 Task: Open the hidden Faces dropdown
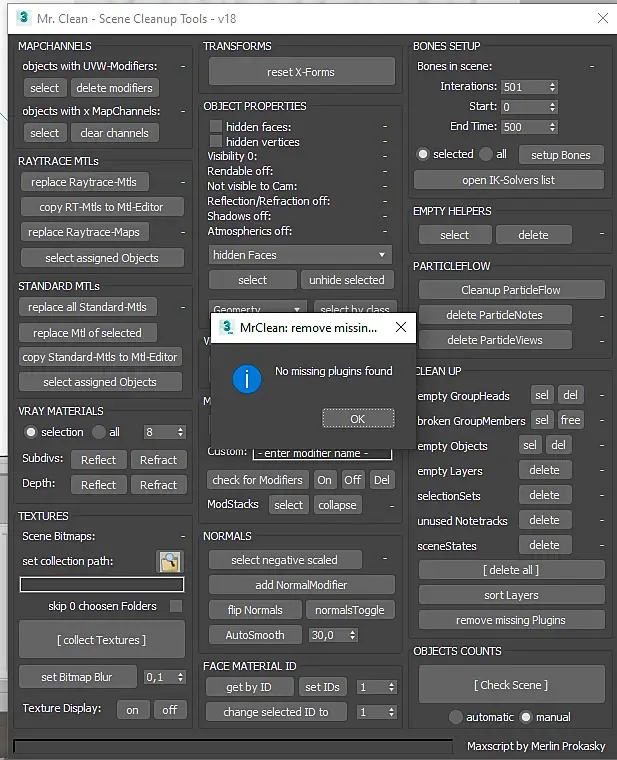pos(300,255)
